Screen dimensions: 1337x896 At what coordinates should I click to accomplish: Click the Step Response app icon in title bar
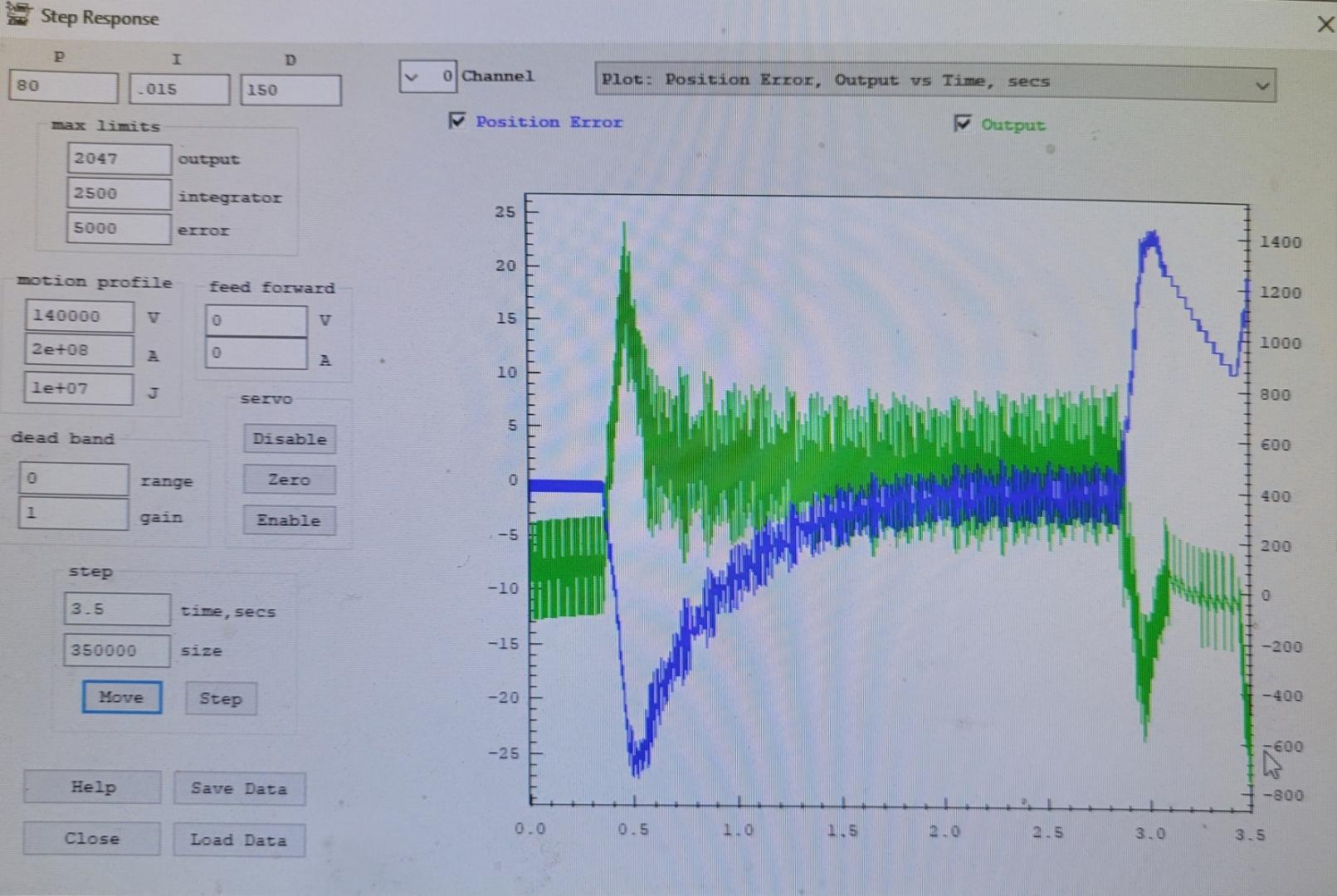(x=18, y=15)
